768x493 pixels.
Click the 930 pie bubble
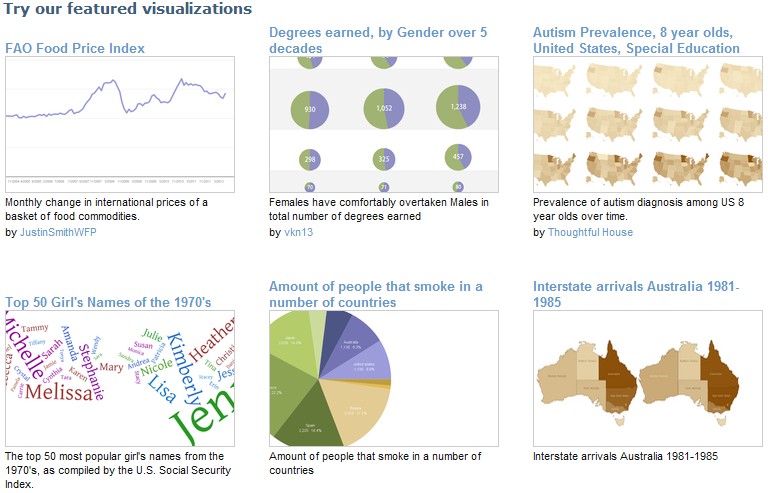pos(310,109)
